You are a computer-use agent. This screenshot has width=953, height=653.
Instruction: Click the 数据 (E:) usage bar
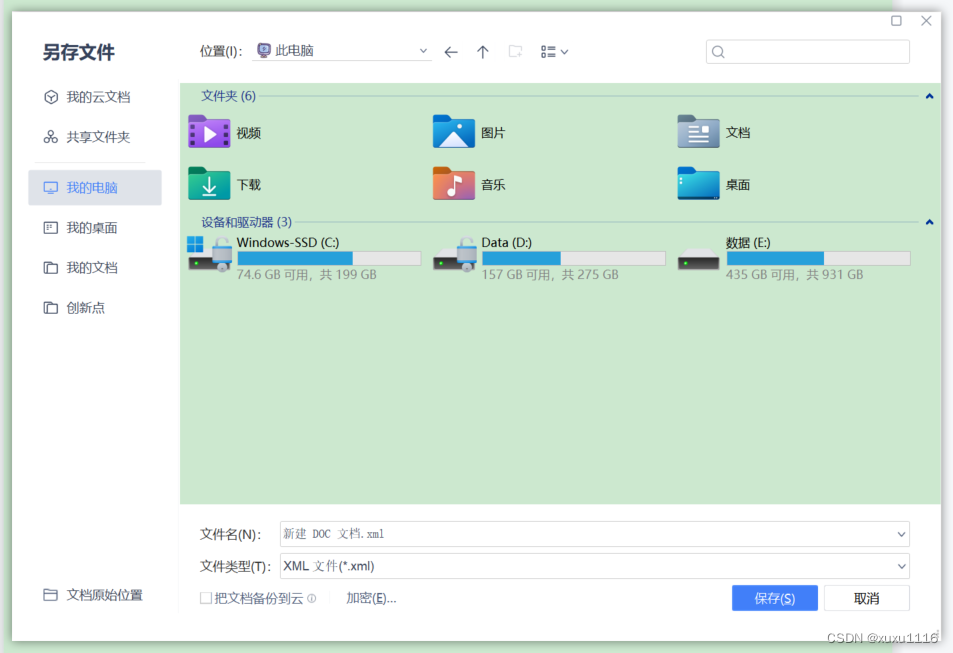tap(819, 258)
